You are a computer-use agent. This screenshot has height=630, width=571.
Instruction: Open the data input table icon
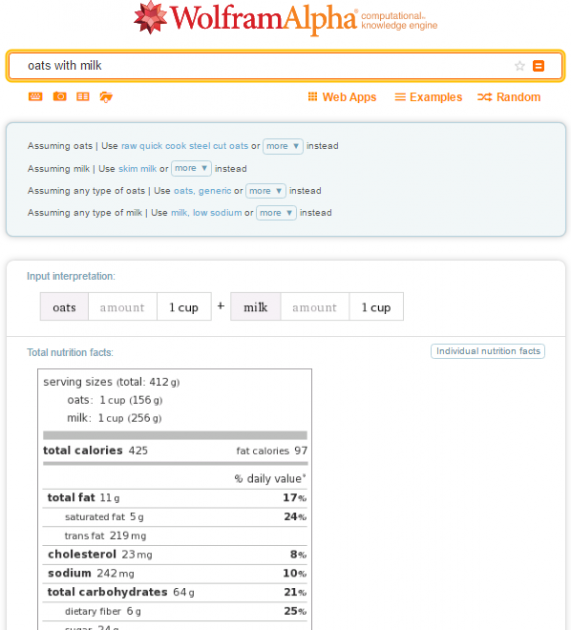coord(83,96)
